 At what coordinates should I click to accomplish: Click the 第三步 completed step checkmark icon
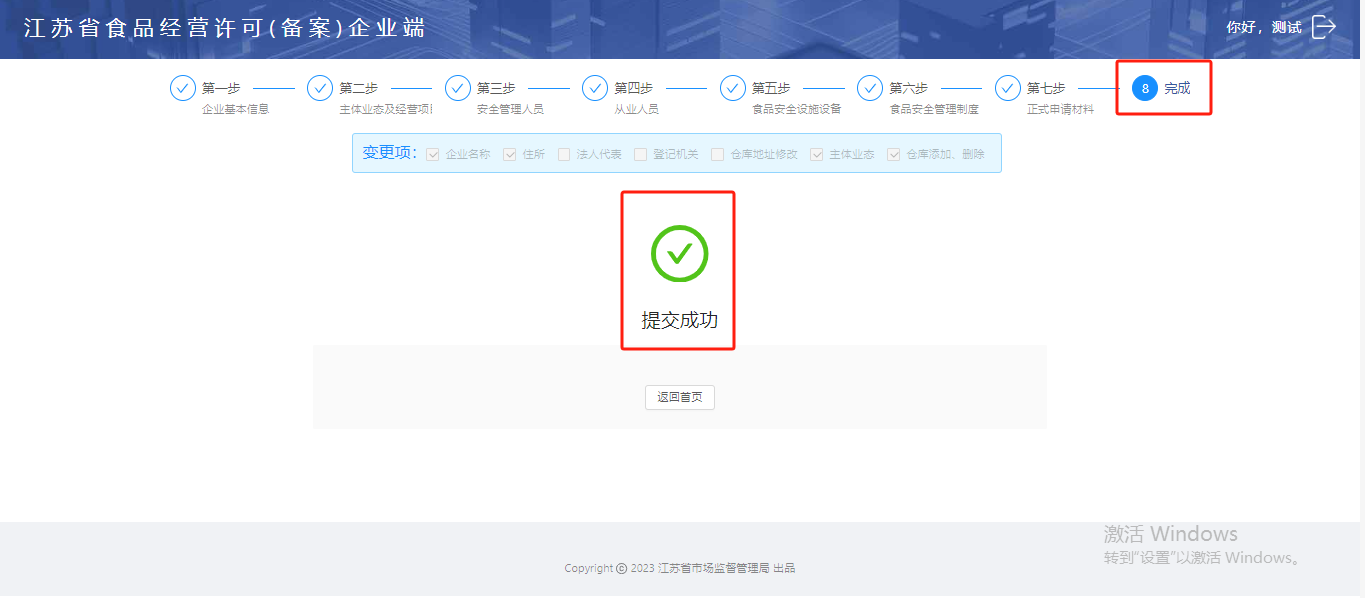[457, 88]
